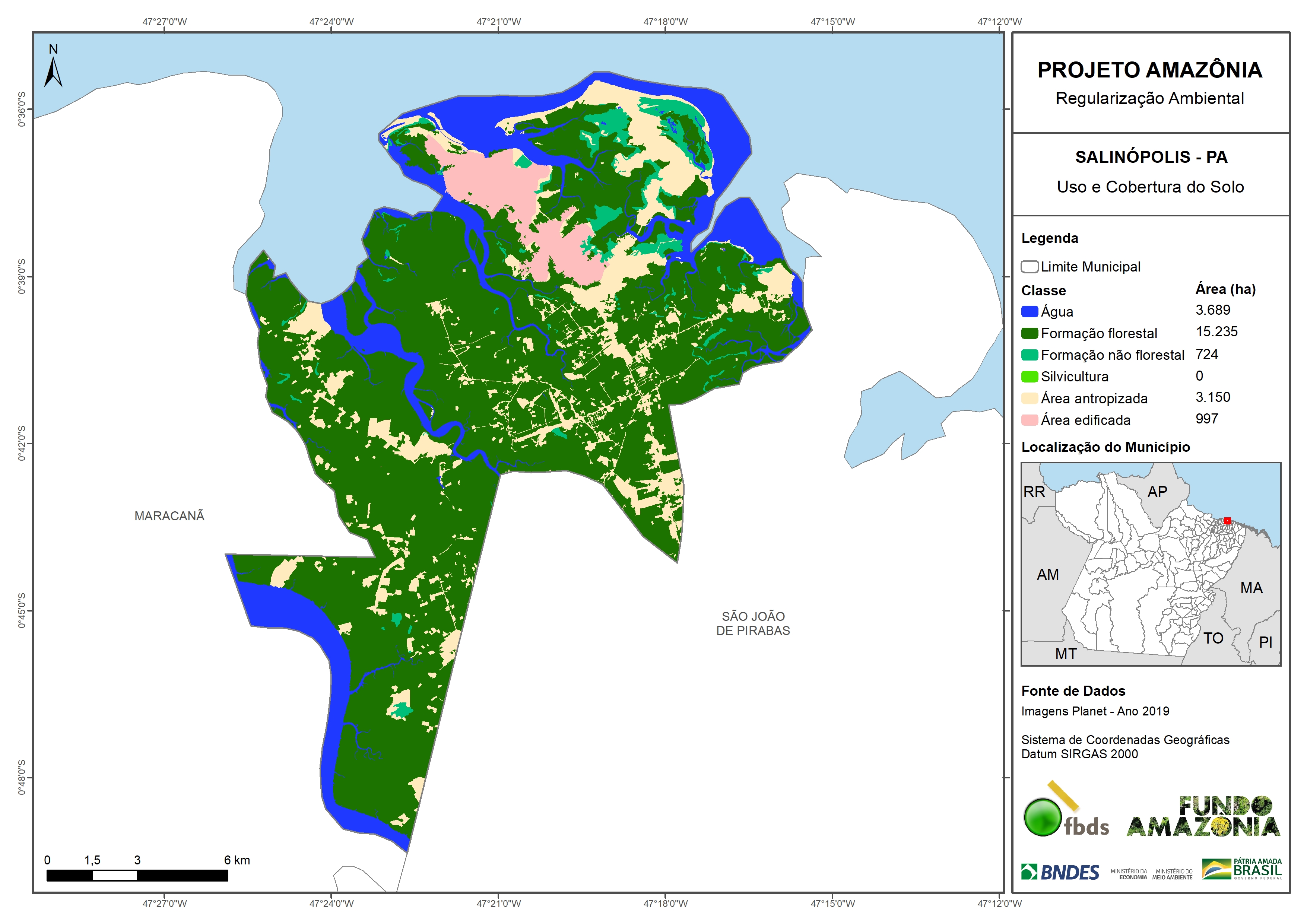The image size is (1307, 924).
Task: Click the scale bar at bottom left
Action: [x=137, y=876]
